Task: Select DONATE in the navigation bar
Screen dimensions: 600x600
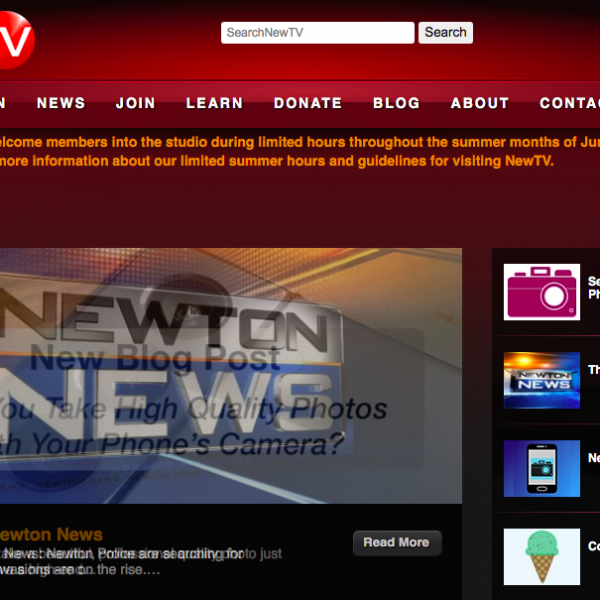Action: [308, 103]
